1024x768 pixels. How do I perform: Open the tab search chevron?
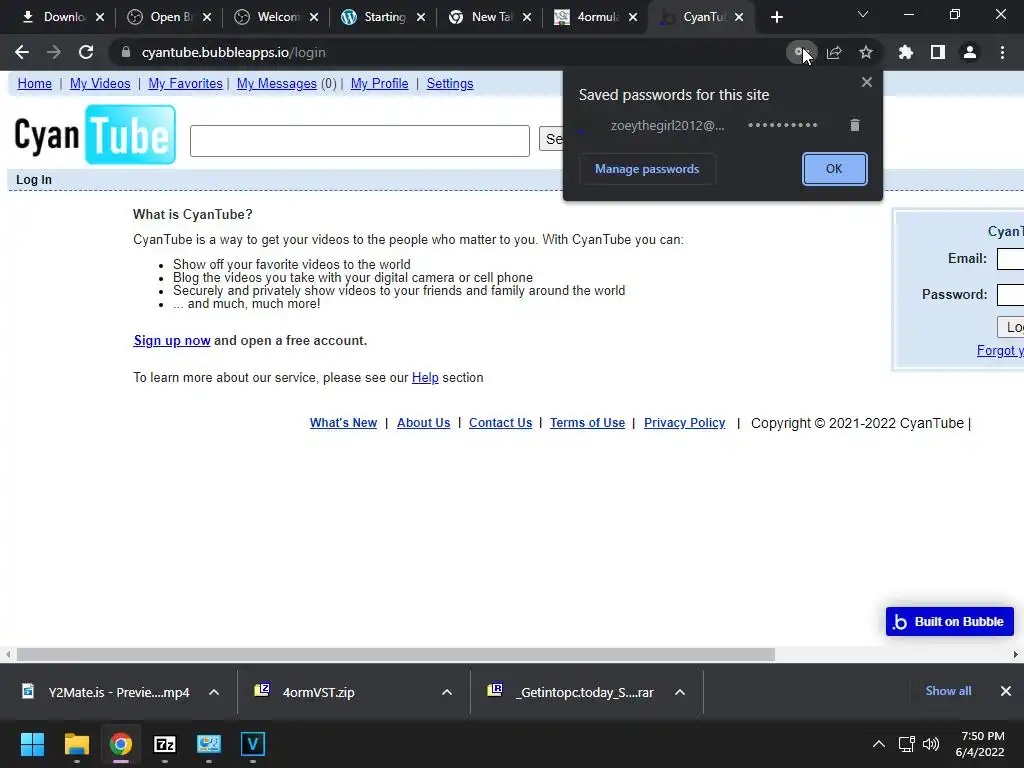click(x=863, y=14)
